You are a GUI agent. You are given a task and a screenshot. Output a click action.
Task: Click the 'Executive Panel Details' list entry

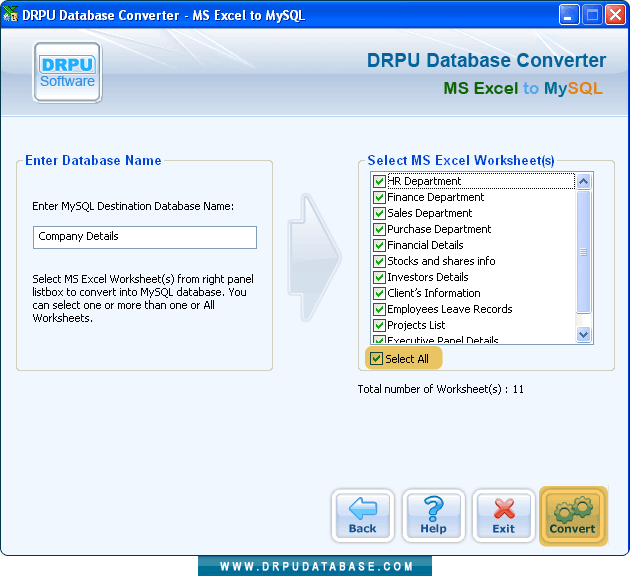pyautogui.click(x=443, y=340)
